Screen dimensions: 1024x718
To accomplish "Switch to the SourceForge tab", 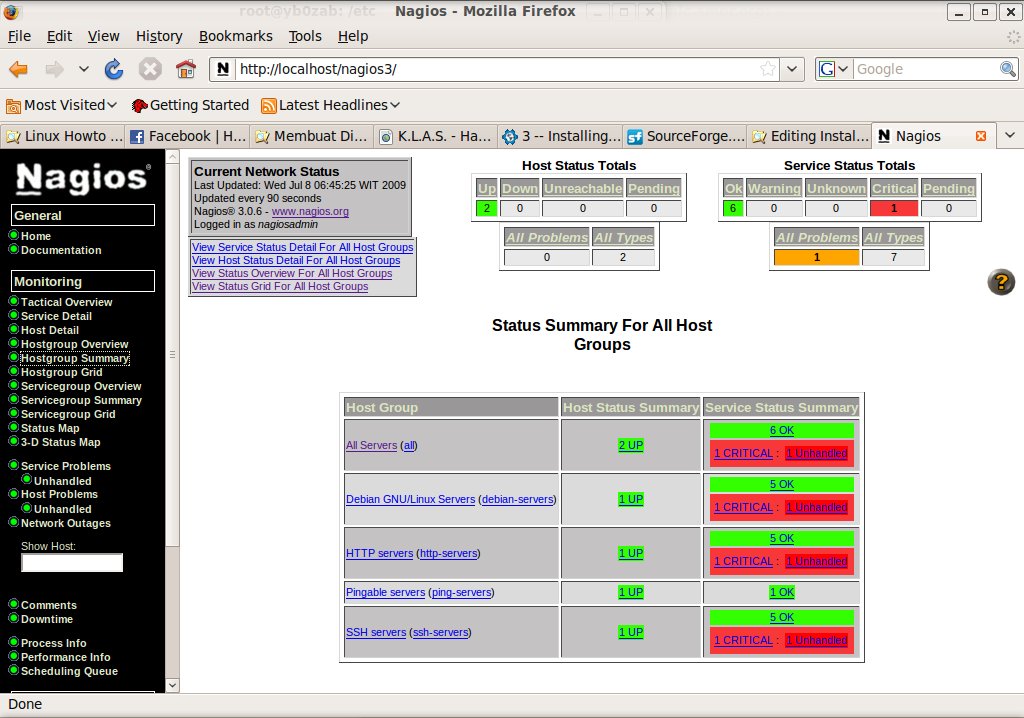I will pyautogui.click(x=685, y=136).
